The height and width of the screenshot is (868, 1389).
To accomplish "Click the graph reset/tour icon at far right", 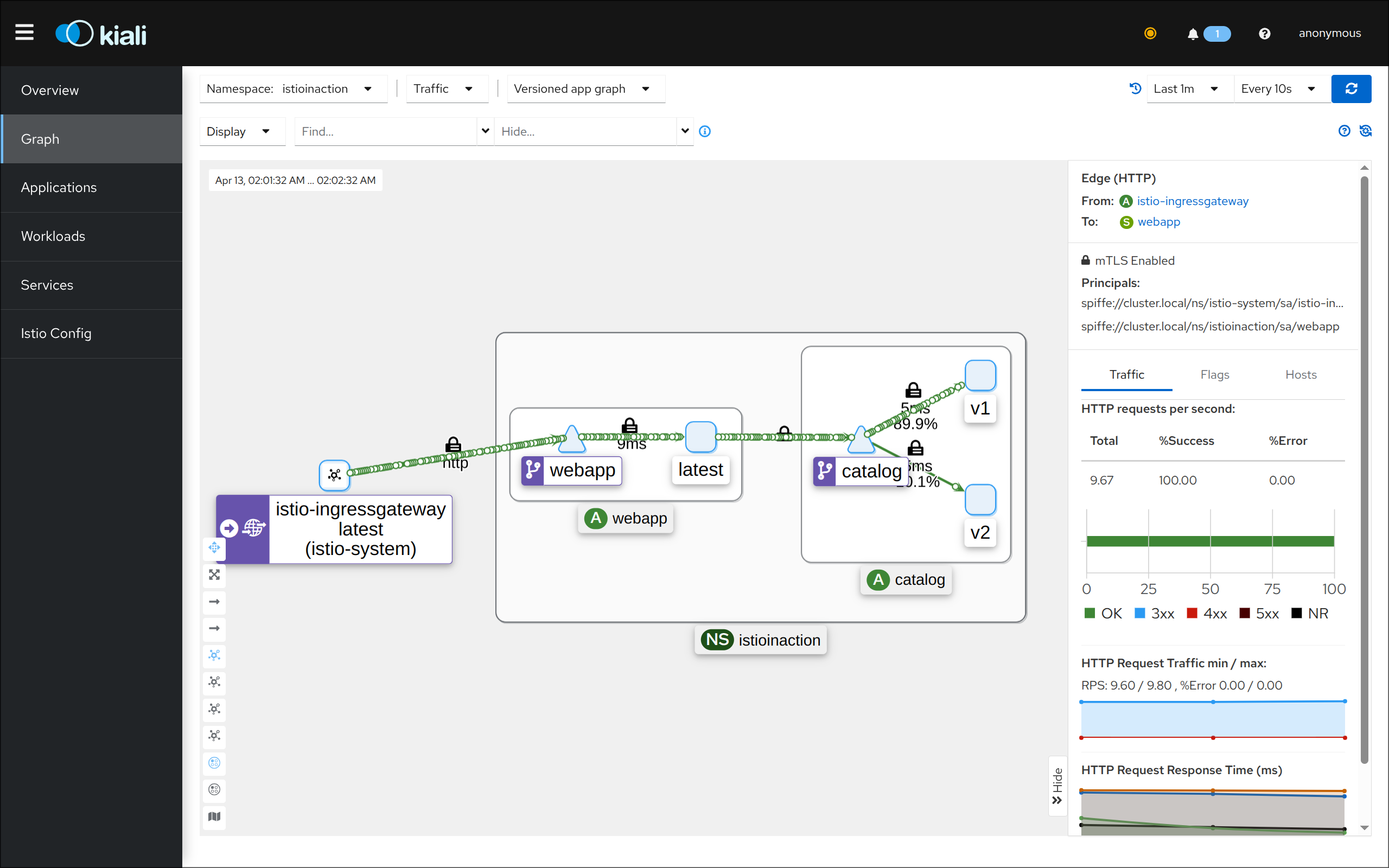I will point(1366,131).
